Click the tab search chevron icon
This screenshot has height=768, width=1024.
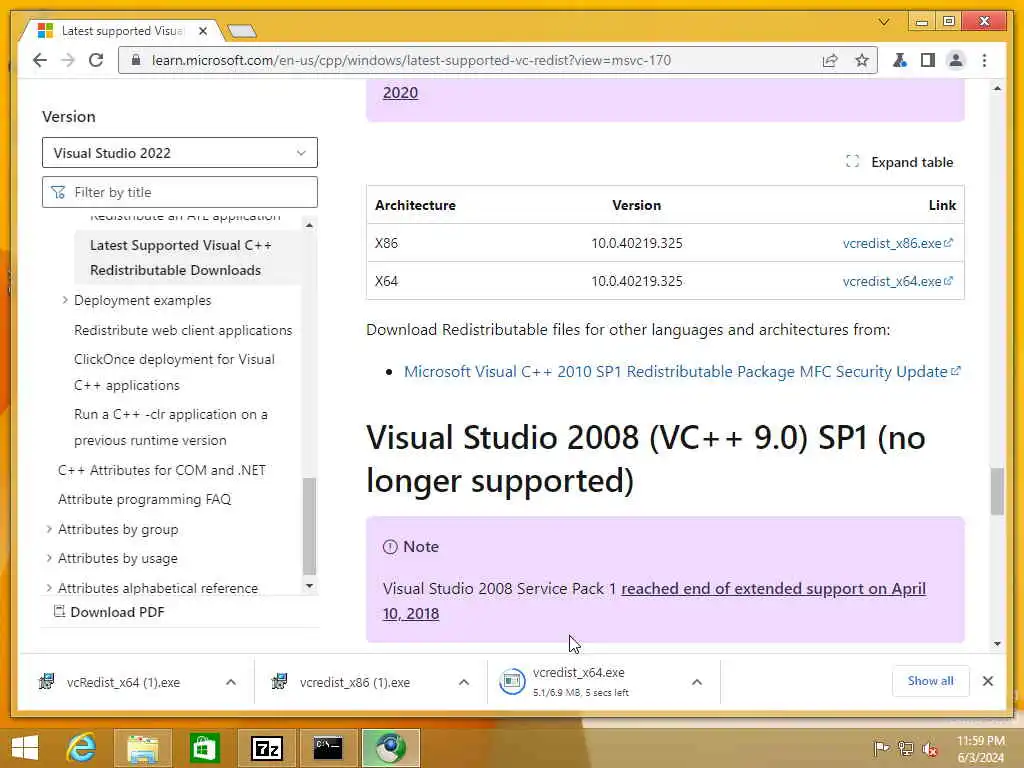[x=884, y=22]
